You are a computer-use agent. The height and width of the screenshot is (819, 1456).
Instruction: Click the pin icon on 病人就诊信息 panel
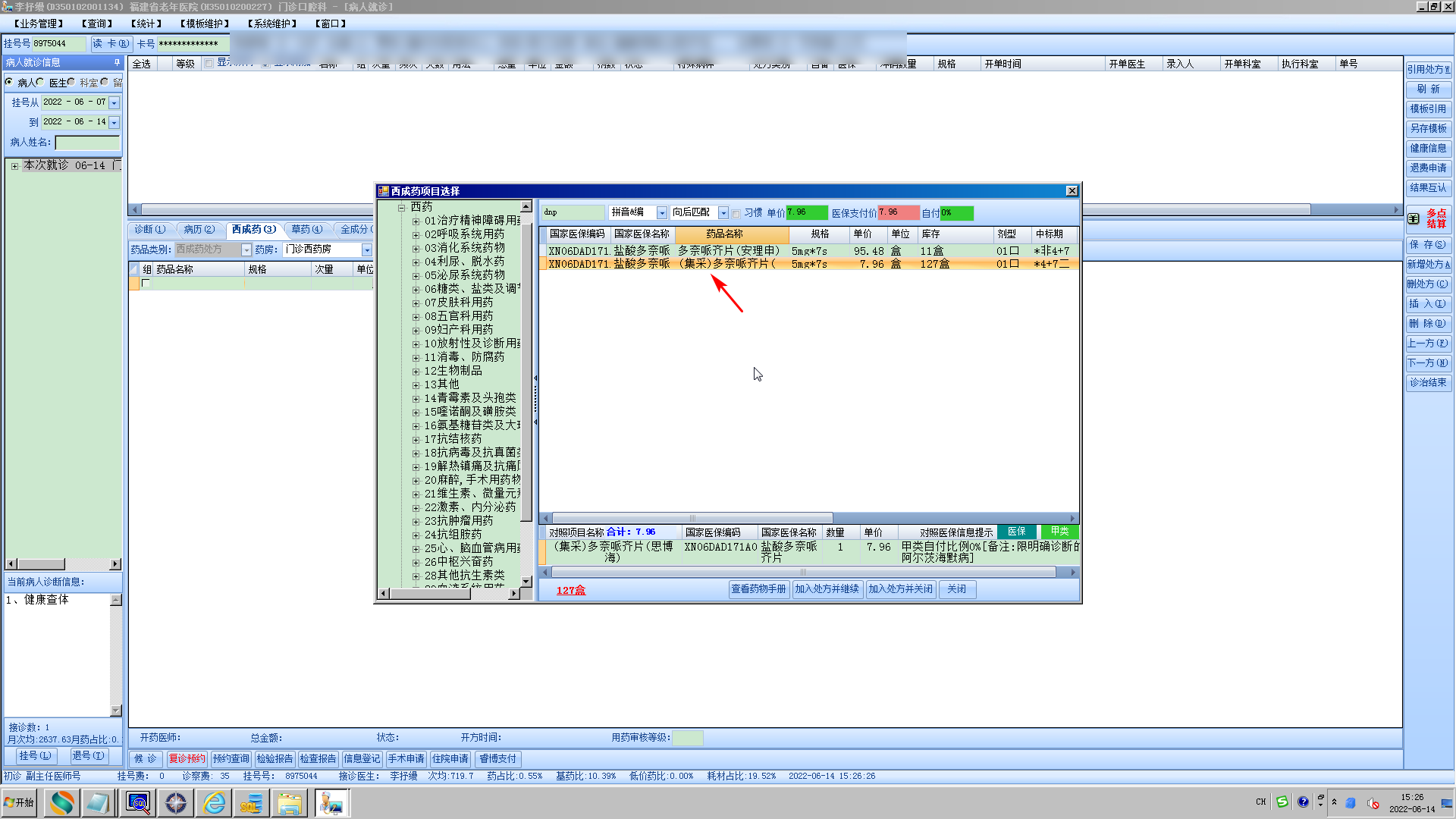(x=117, y=62)
